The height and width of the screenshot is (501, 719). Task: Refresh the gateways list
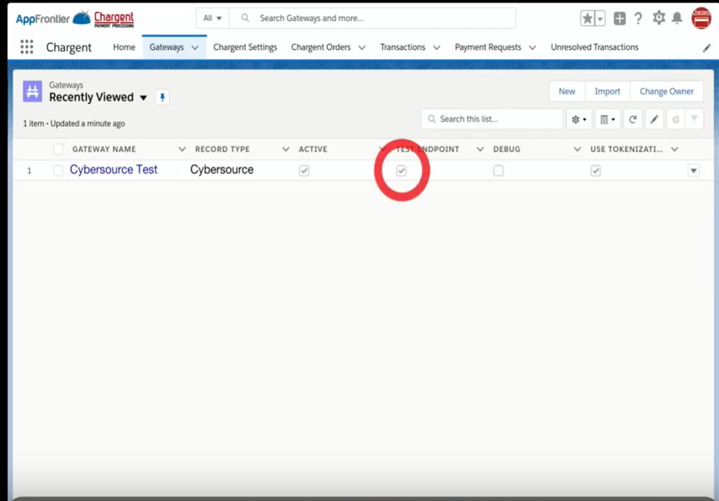pyautogui.click(x=632, y=119)
